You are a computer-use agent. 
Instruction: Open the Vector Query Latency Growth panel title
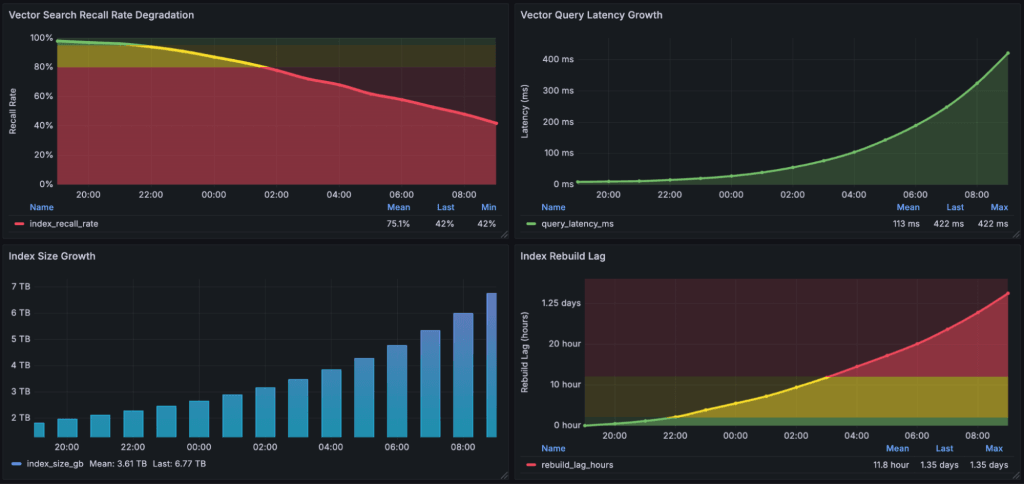click(591, 15)
